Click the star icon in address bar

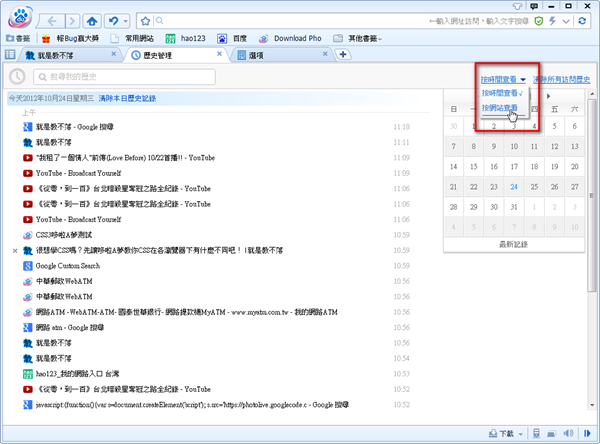pyautogui.click(x=148, y=20)
